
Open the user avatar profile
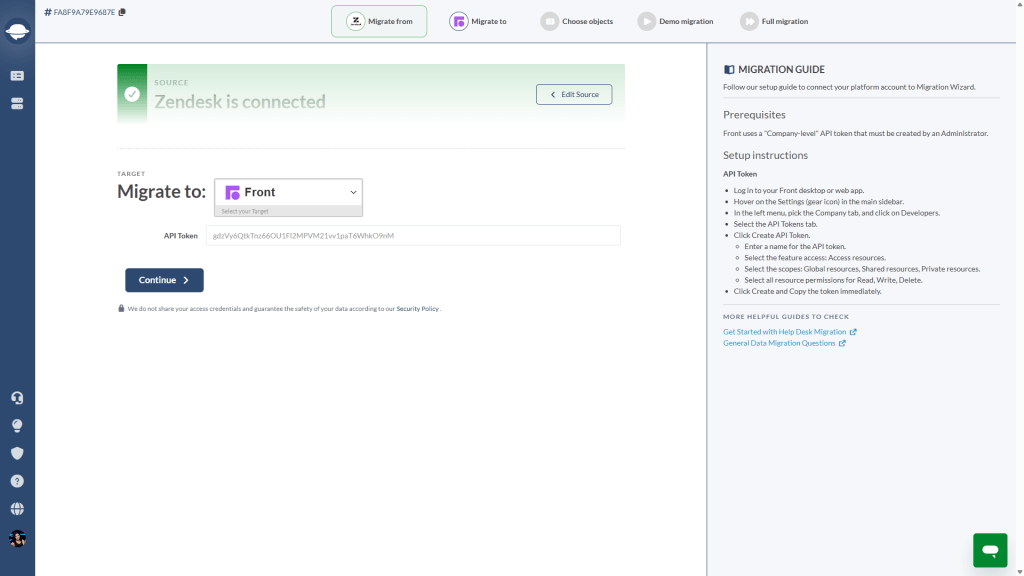pos(17,538)
